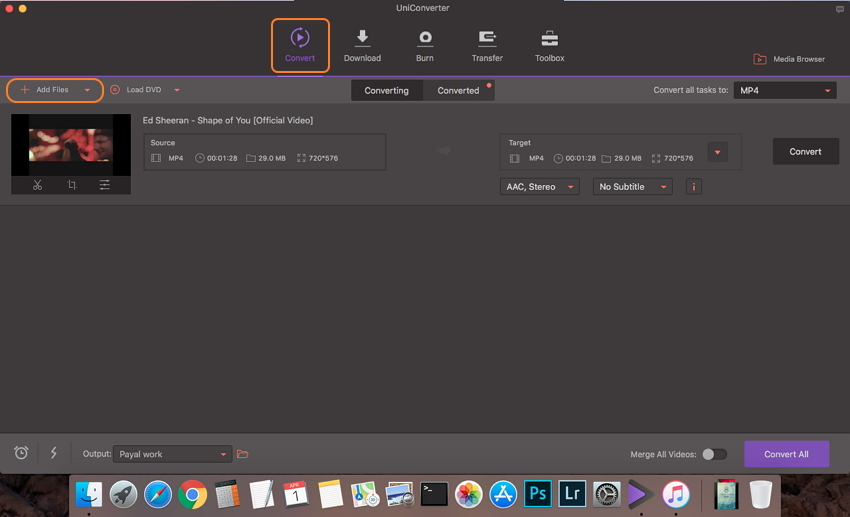Open Photos in the dock
Screen dimensions: 850x517
468,494
